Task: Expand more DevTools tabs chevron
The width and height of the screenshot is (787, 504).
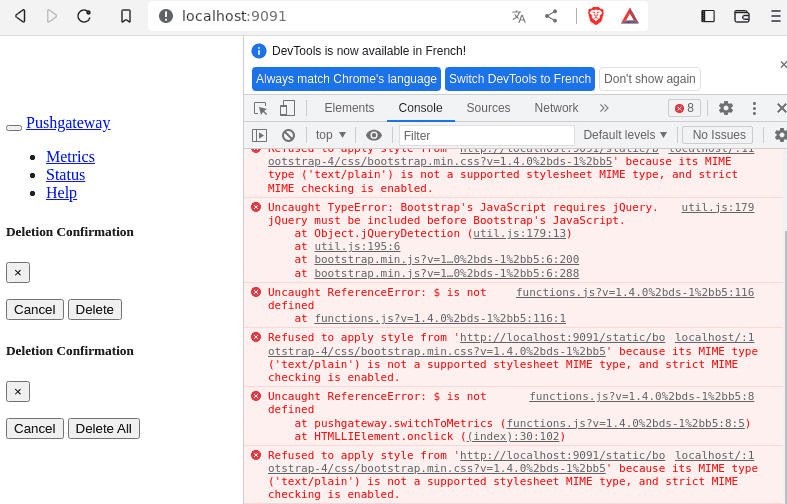Action: 604,108
